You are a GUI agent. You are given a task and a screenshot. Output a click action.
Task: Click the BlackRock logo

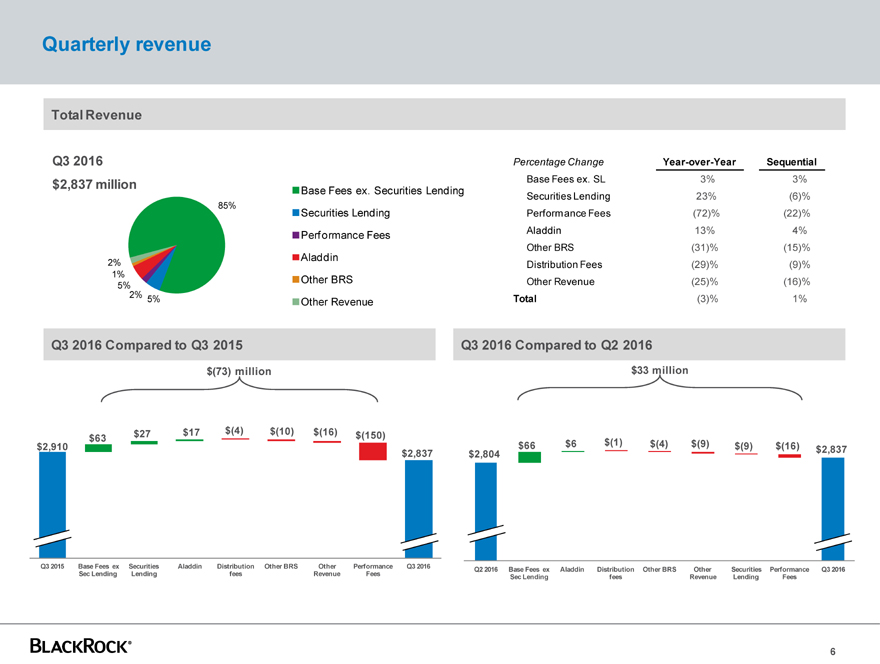(81, 646)
